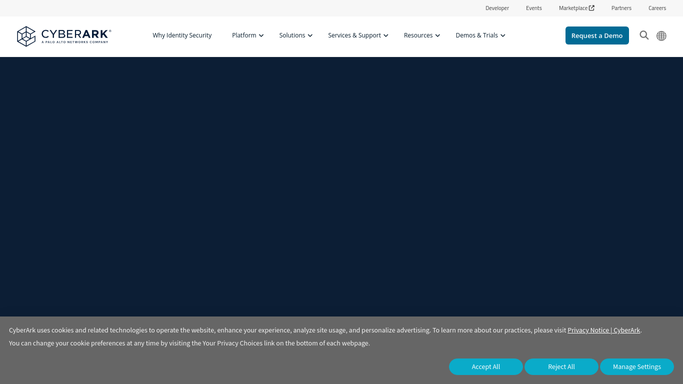Go home via the CyberArk logo

[x=64, y=36]
